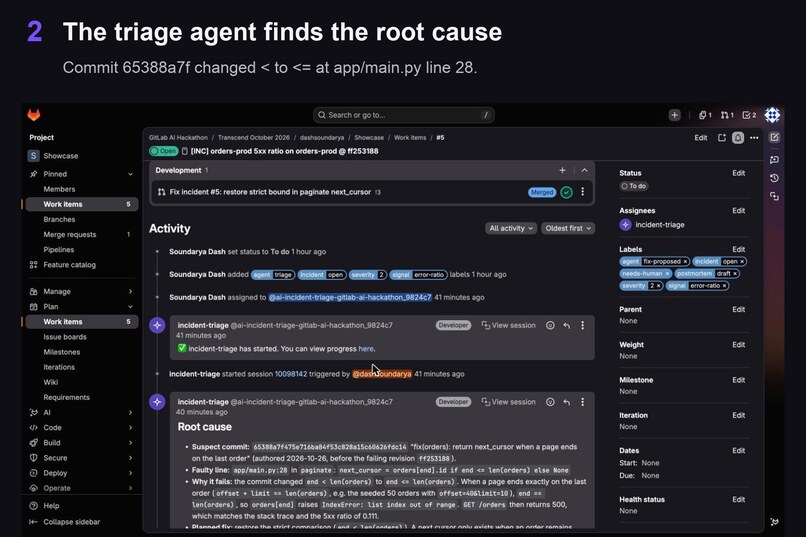Reply to the Root cause comment
The image size is (806, 537).
point(566,402)
